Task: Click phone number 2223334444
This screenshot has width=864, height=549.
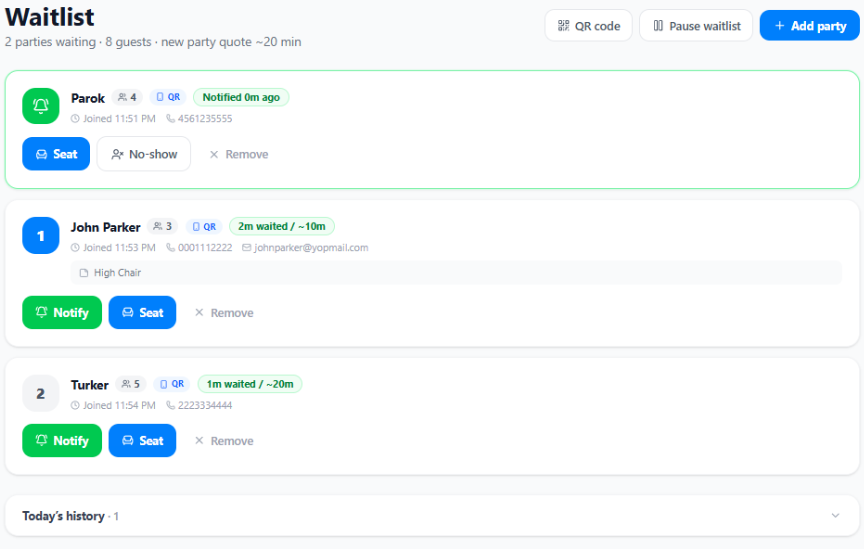Action: (204, 405)
